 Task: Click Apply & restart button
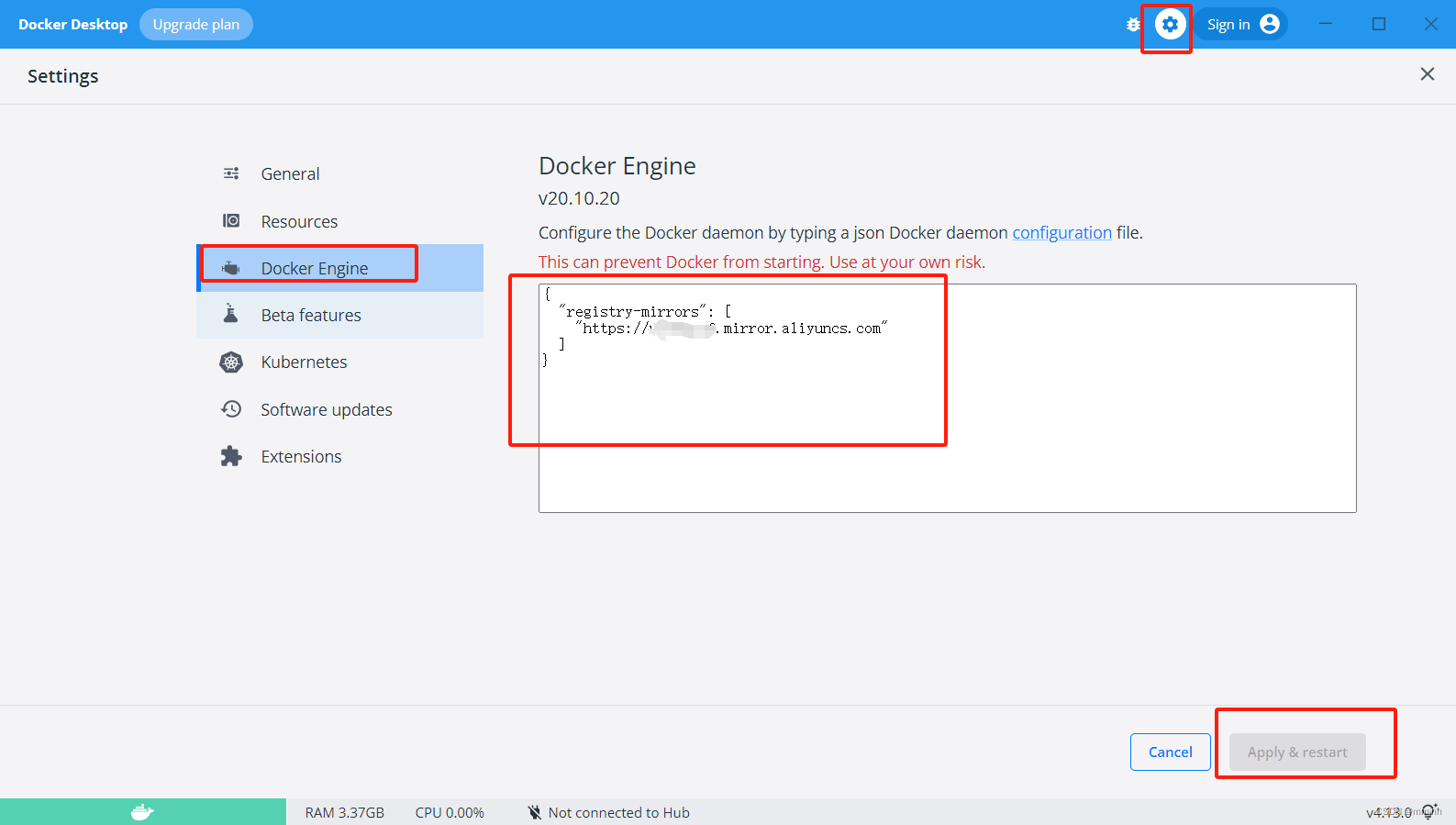coord(1297,752)
